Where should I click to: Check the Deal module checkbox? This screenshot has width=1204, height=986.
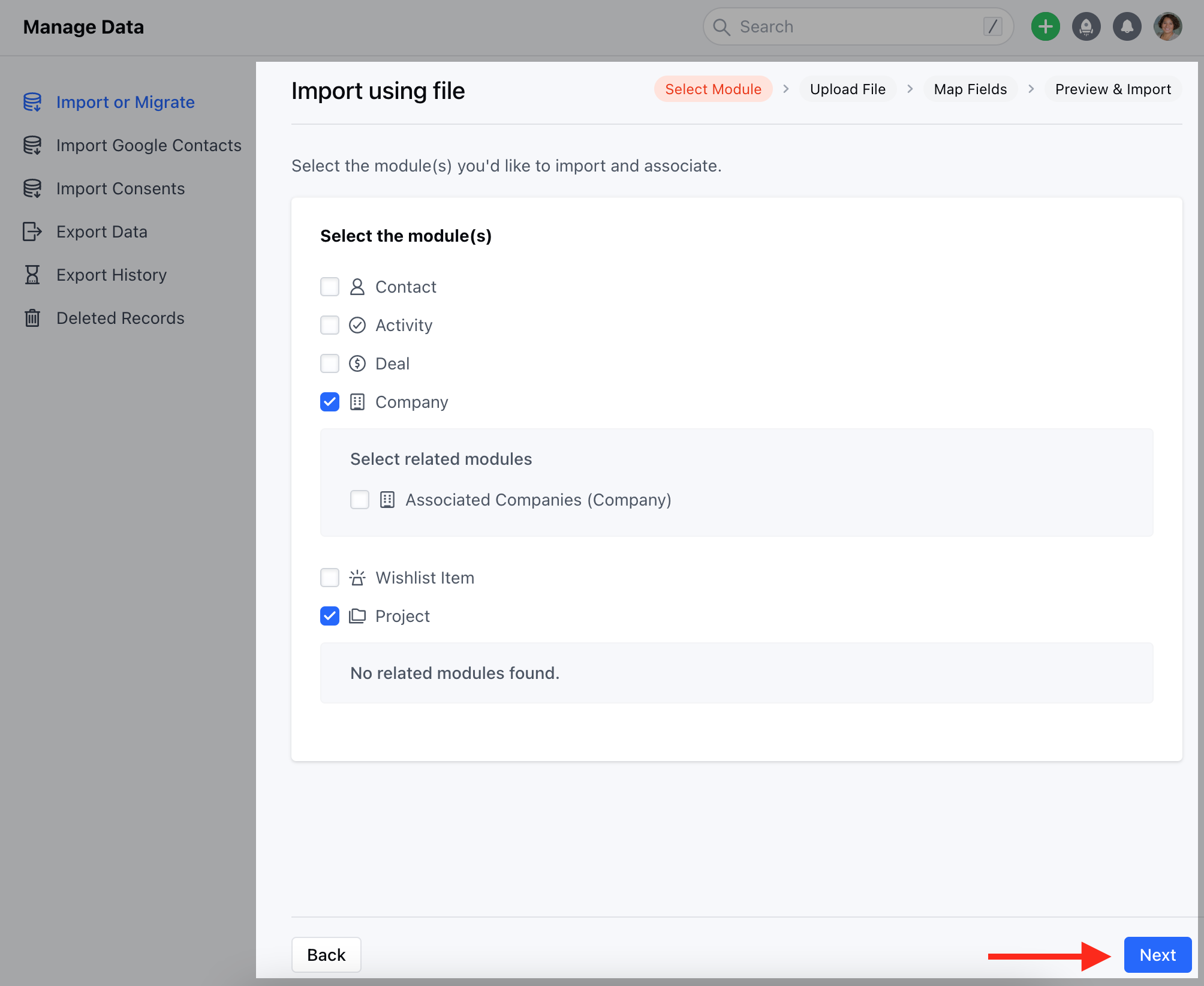tap(330, 363)
